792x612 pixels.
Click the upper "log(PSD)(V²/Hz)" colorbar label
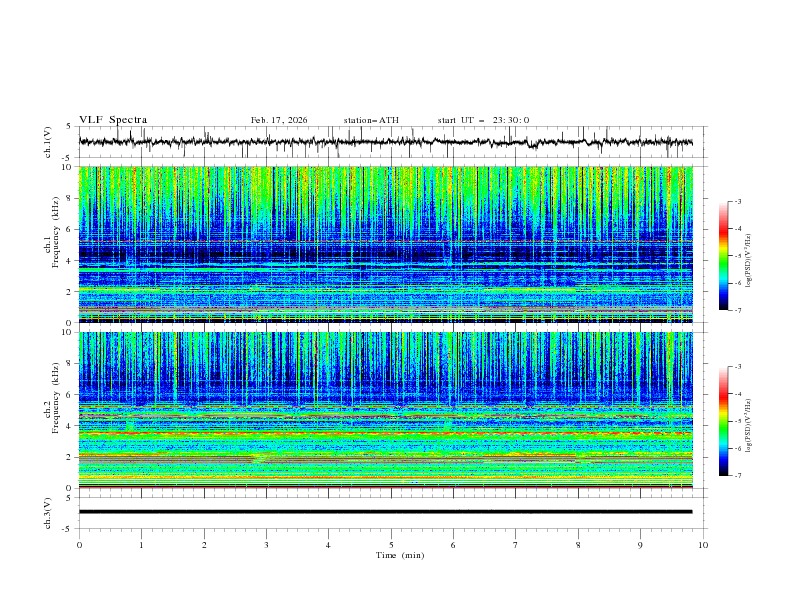[749, 261]
